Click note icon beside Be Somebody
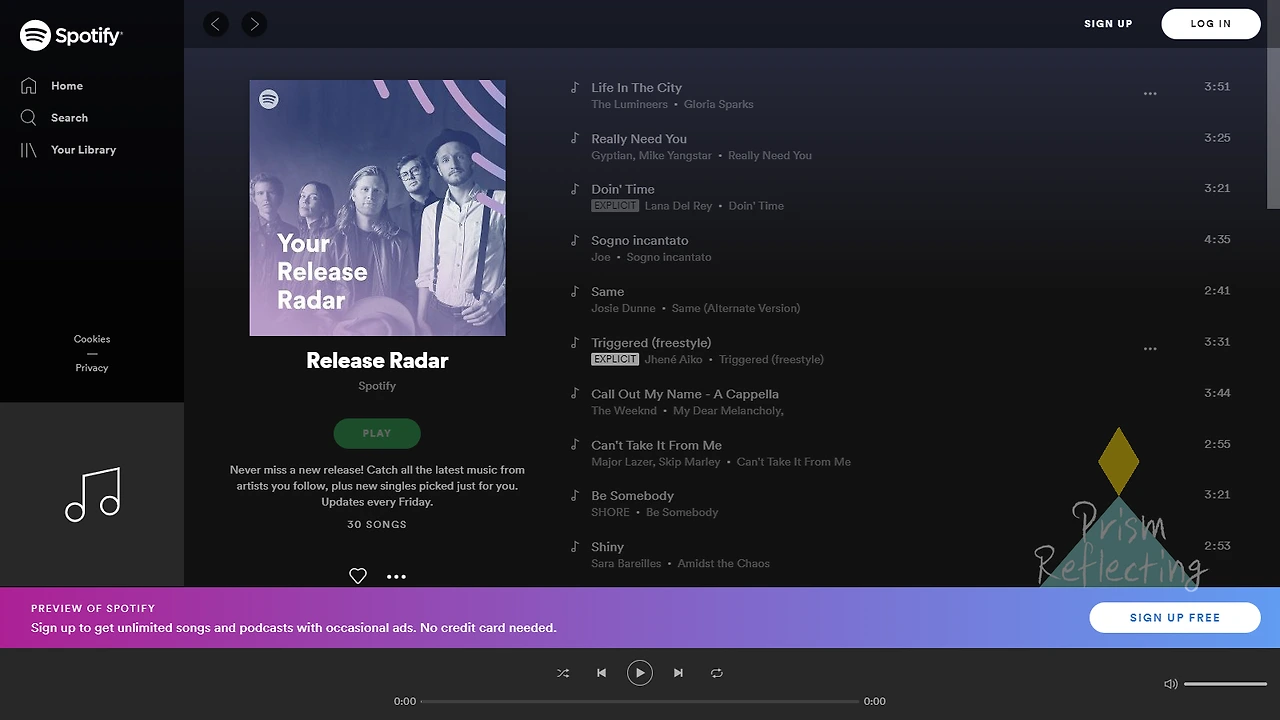This screenshot has height=720, width=1280. tap(574, 496)
